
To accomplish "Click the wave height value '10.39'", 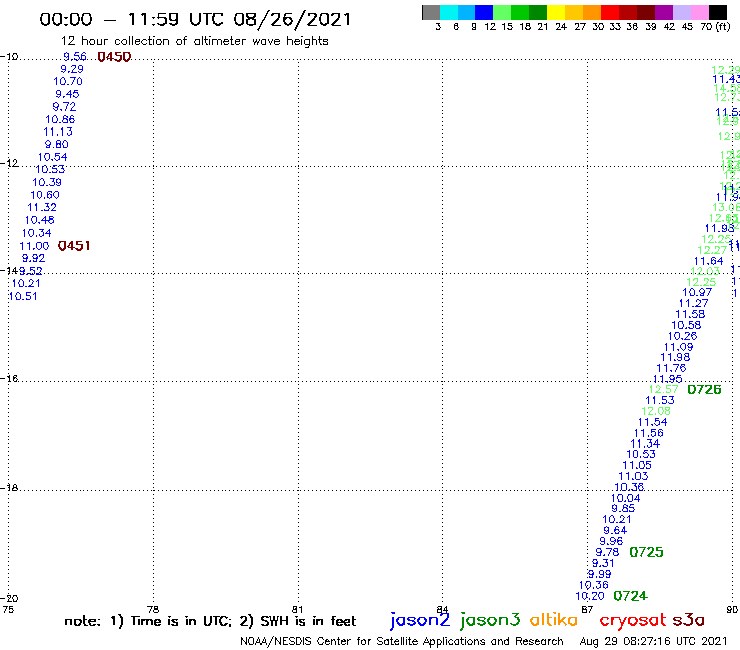I will 47,182.
